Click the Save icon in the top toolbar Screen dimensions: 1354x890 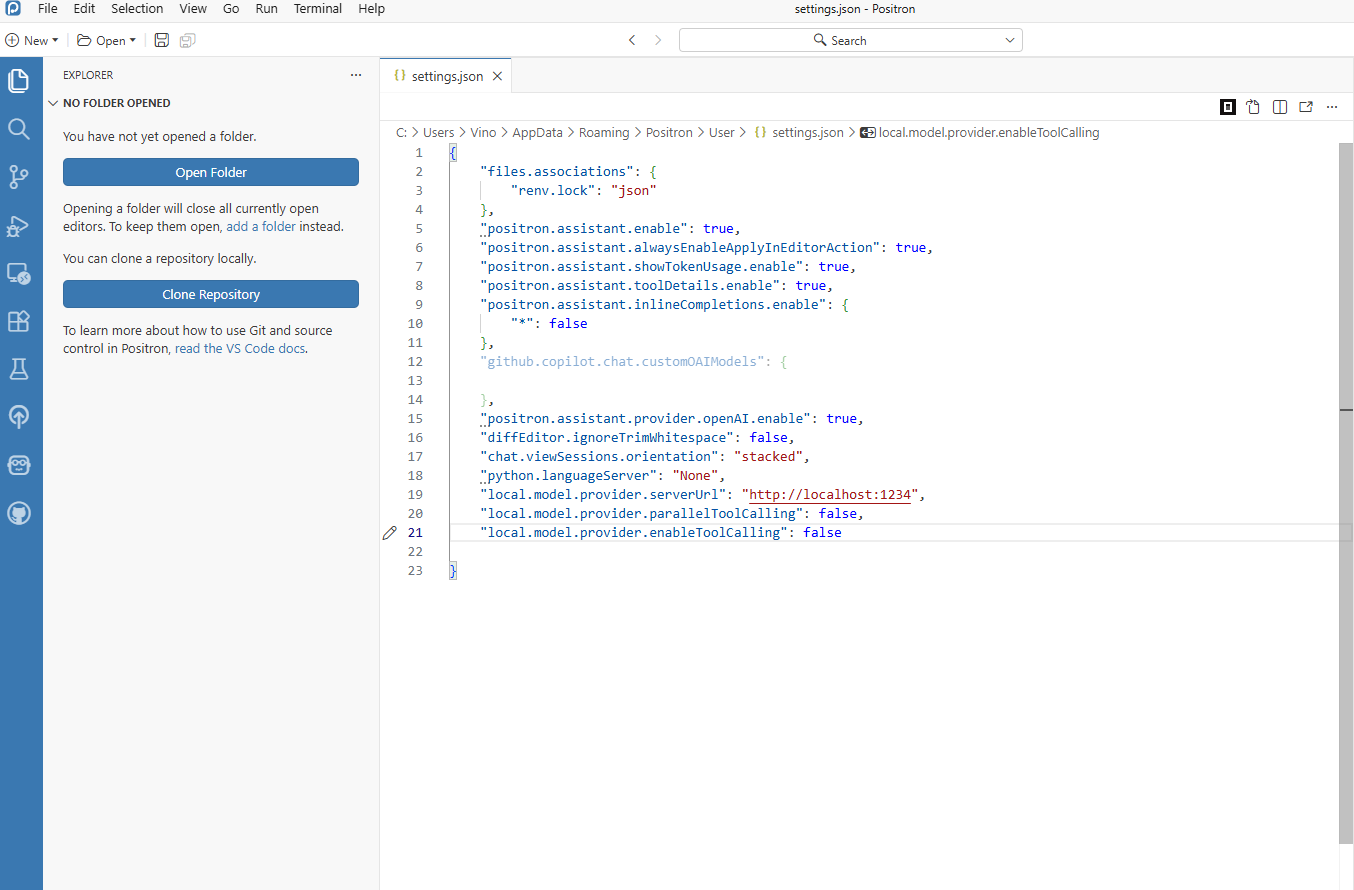pos(161,40)
